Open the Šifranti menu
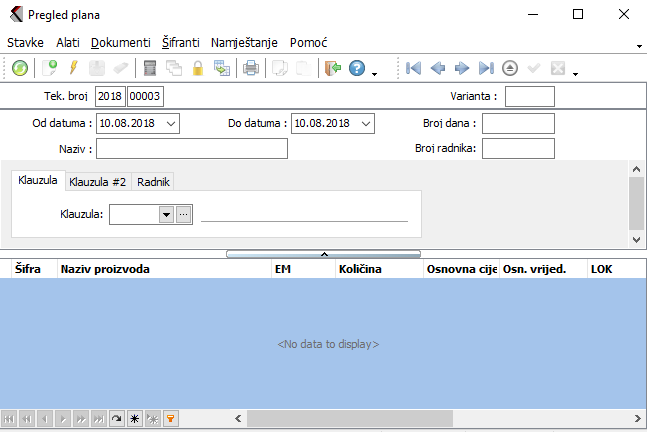 181,43
